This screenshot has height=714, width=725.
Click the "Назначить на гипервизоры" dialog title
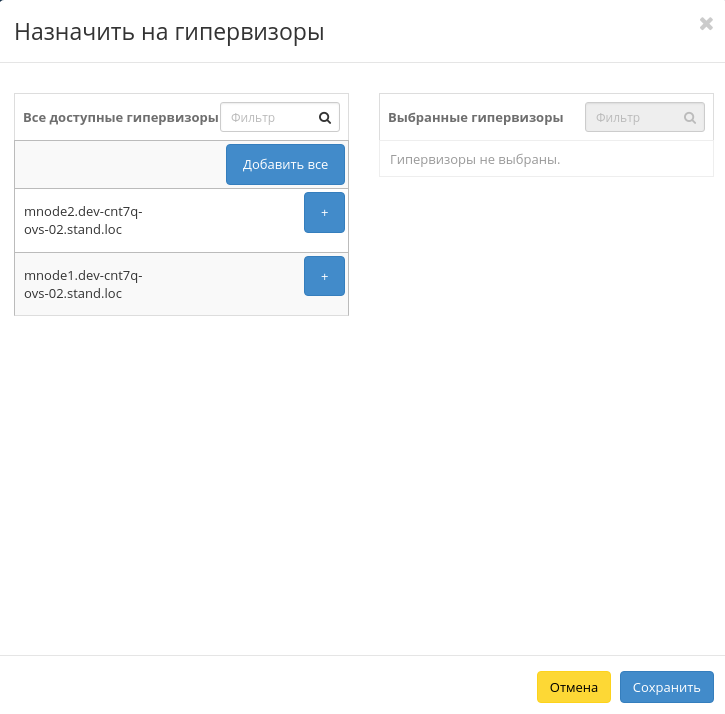169,32
